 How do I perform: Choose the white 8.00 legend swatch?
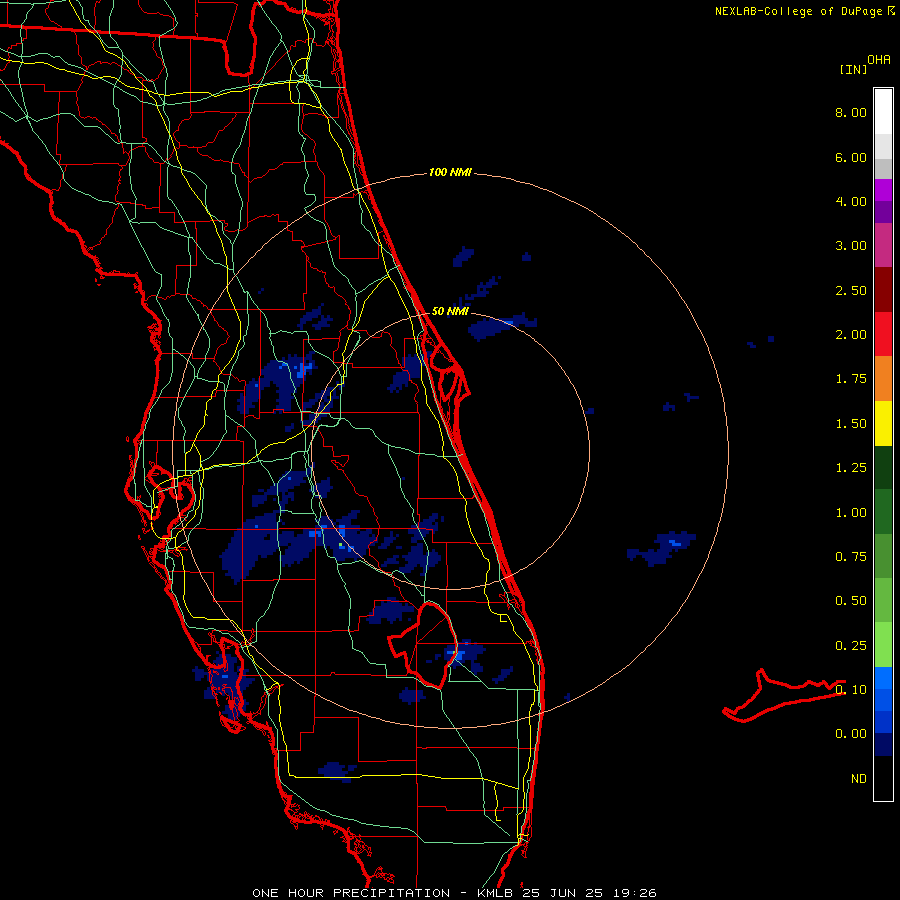883,112
